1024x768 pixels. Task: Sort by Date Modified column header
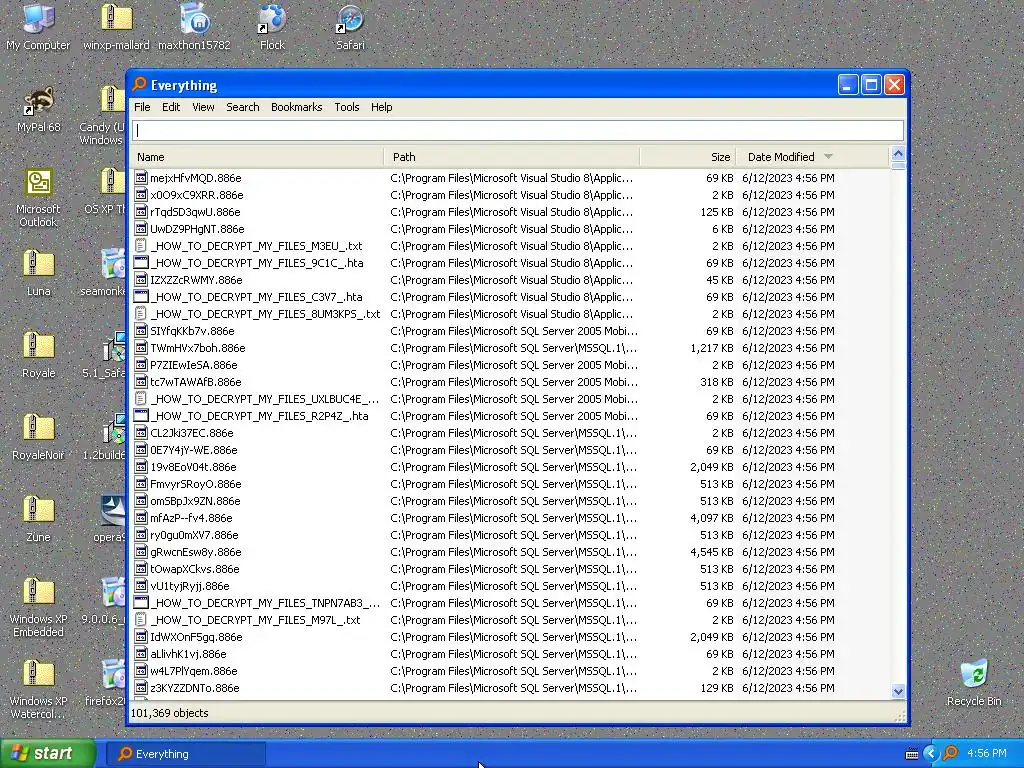(813, 157)
